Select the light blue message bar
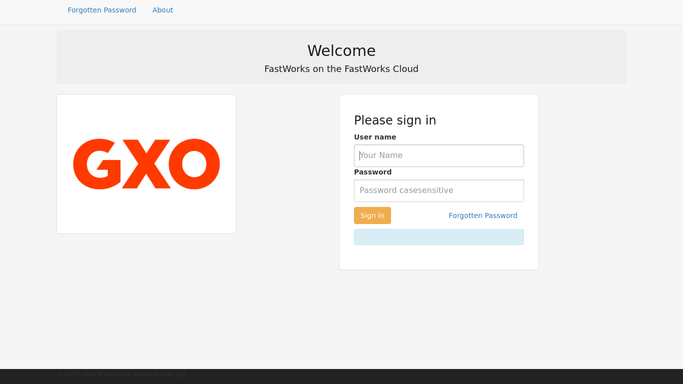This screenshot has width=683, height=384. 439,237
